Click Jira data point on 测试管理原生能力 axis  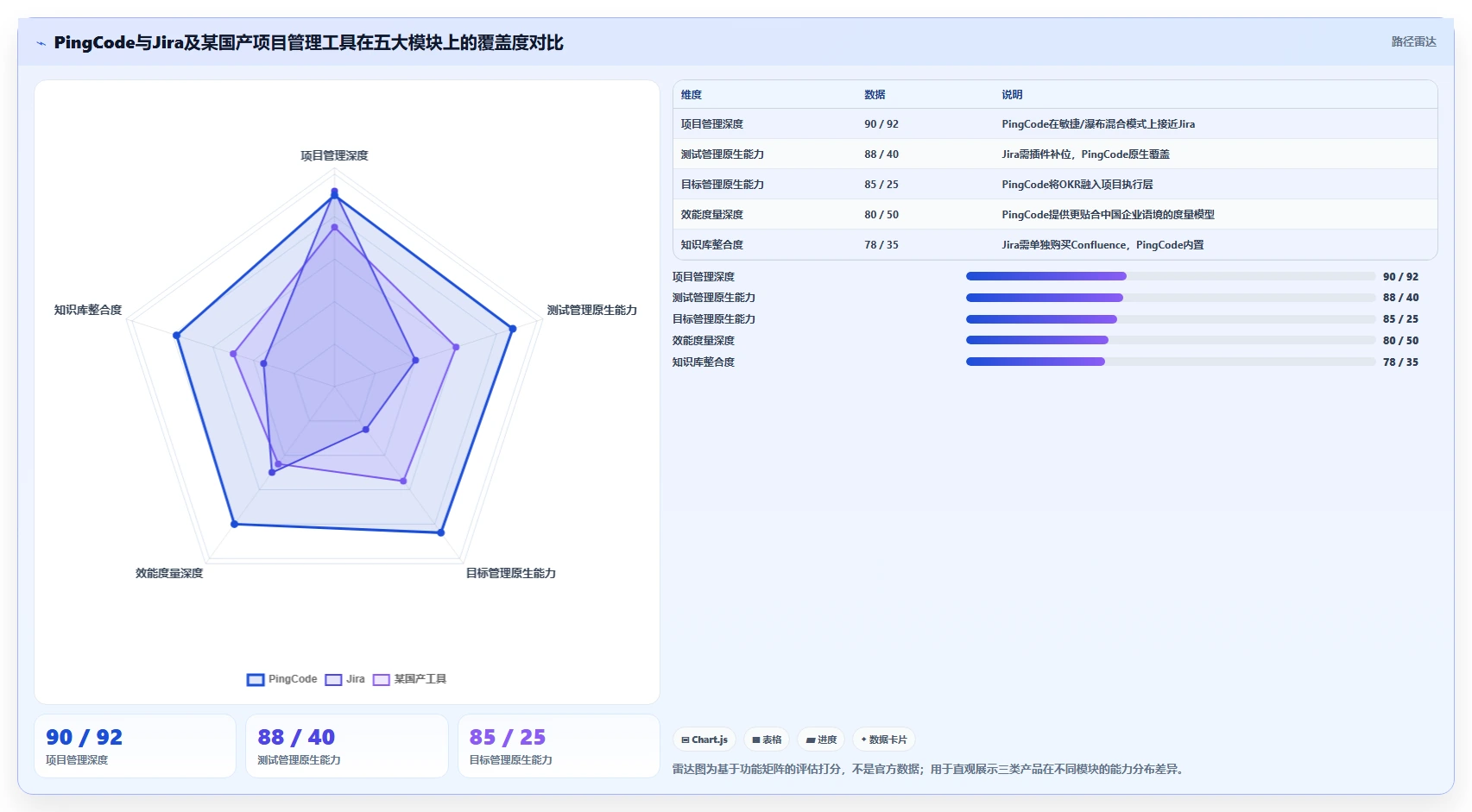(415, 361)
